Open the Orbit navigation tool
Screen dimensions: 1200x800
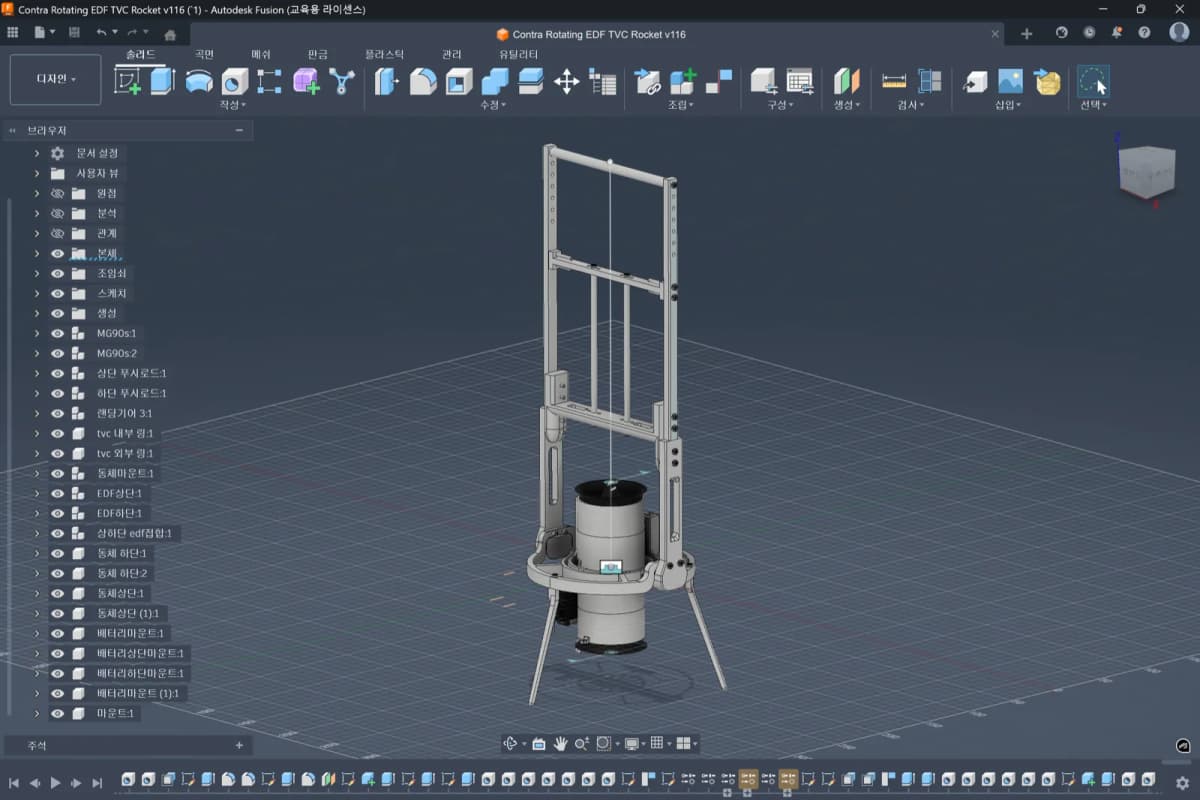tap(511, 743)
